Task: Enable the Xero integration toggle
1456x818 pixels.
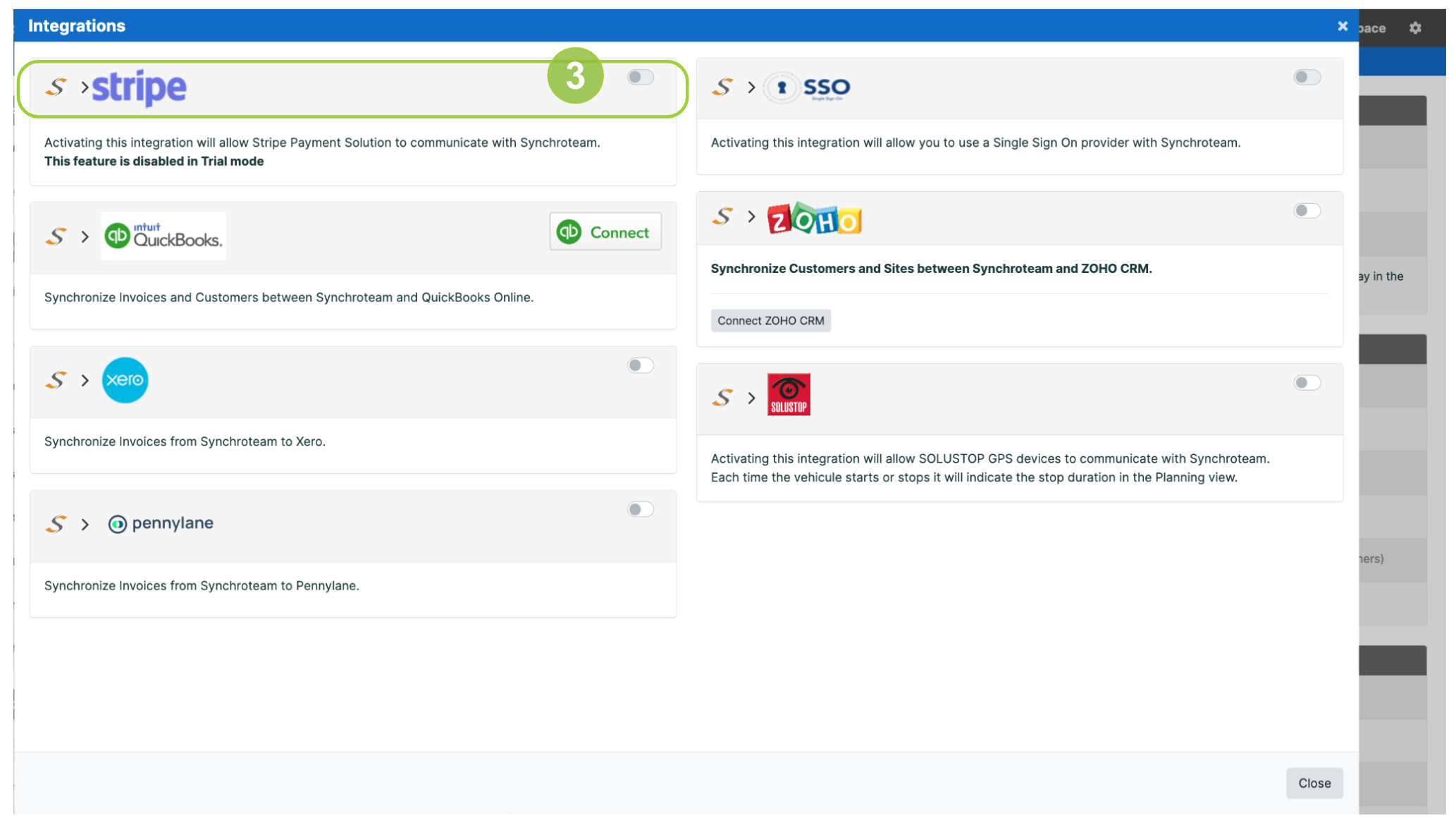Action: click(x=641, y=365)
